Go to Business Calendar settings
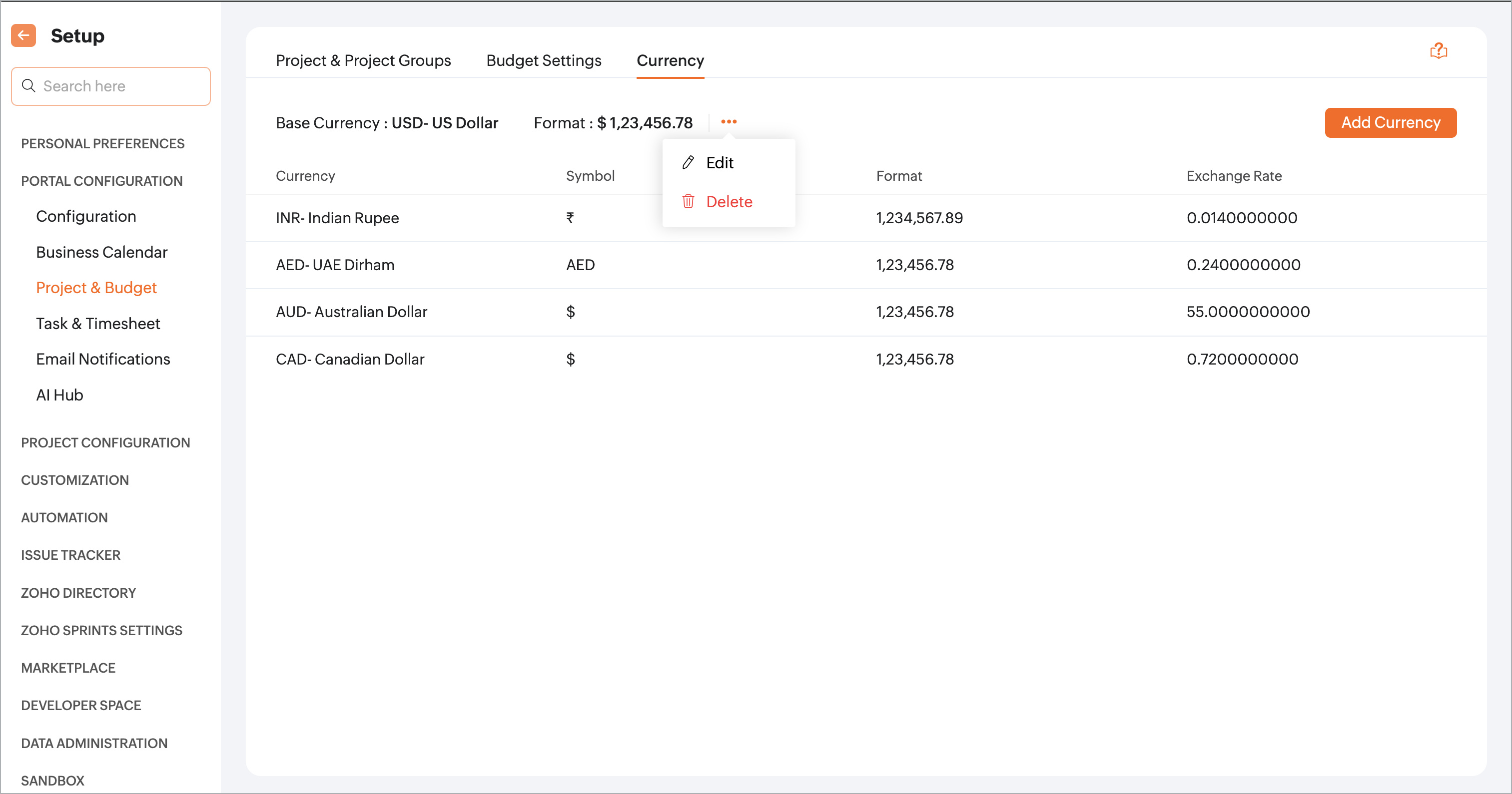The image size is (1512, 794). pos(101,252)
